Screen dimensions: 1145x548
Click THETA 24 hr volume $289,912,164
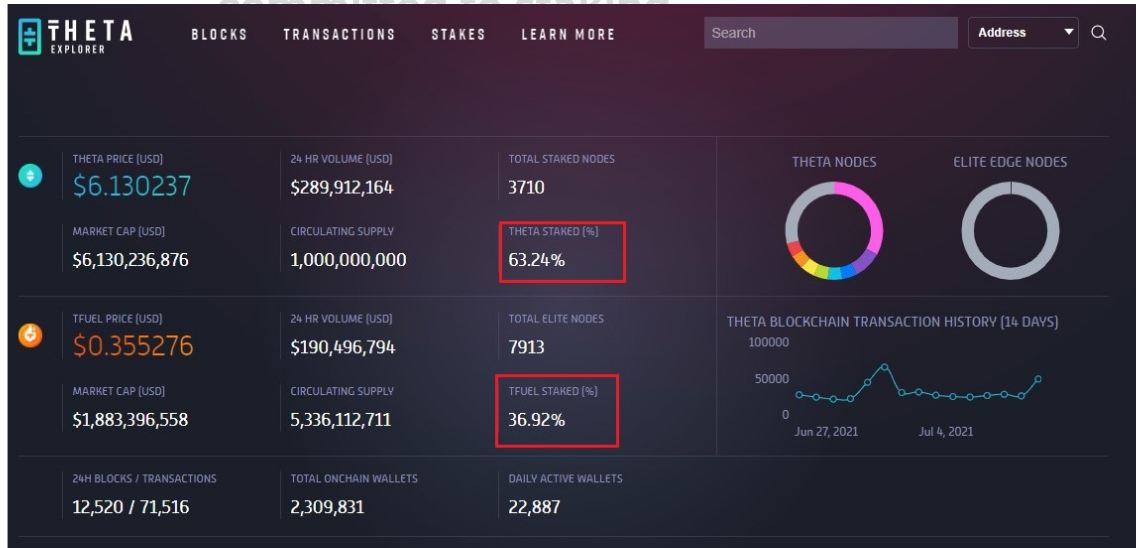(x=342, y=188)
